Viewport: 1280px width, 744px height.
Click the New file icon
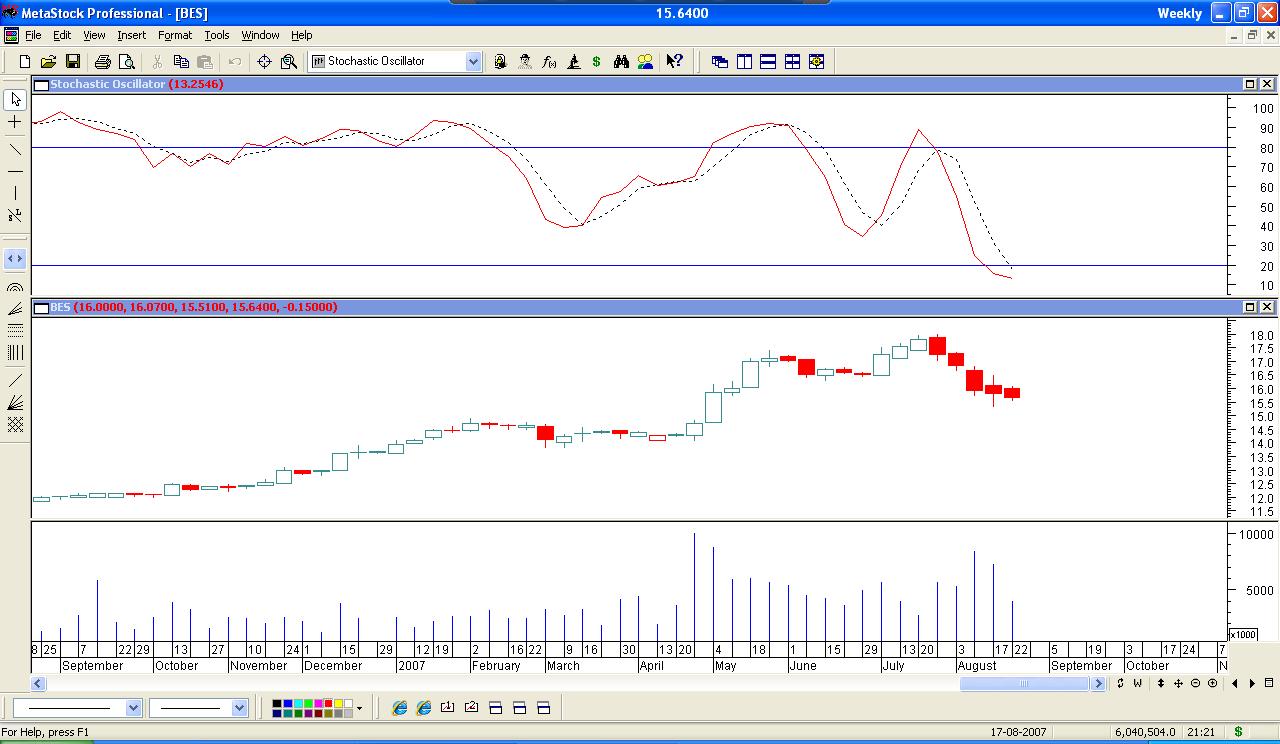[25, 61]
